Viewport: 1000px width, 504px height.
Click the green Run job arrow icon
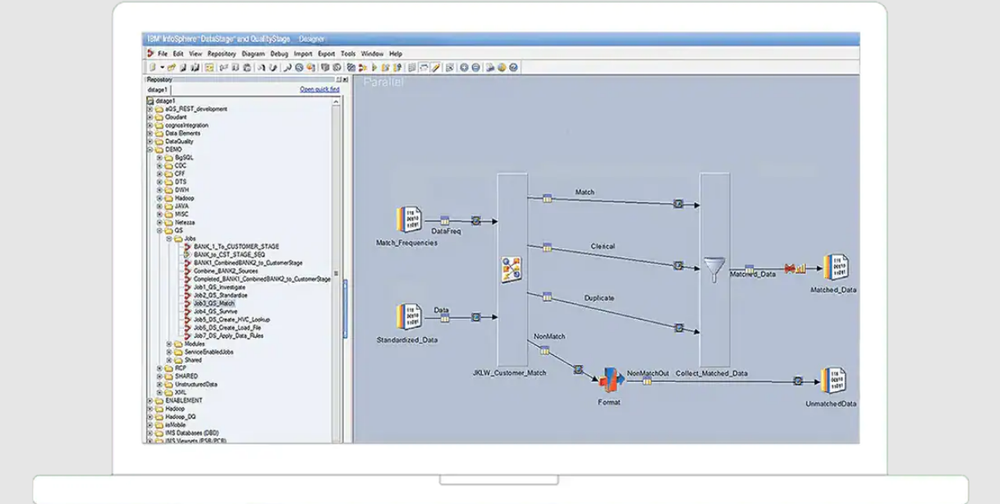click(374, 67)
